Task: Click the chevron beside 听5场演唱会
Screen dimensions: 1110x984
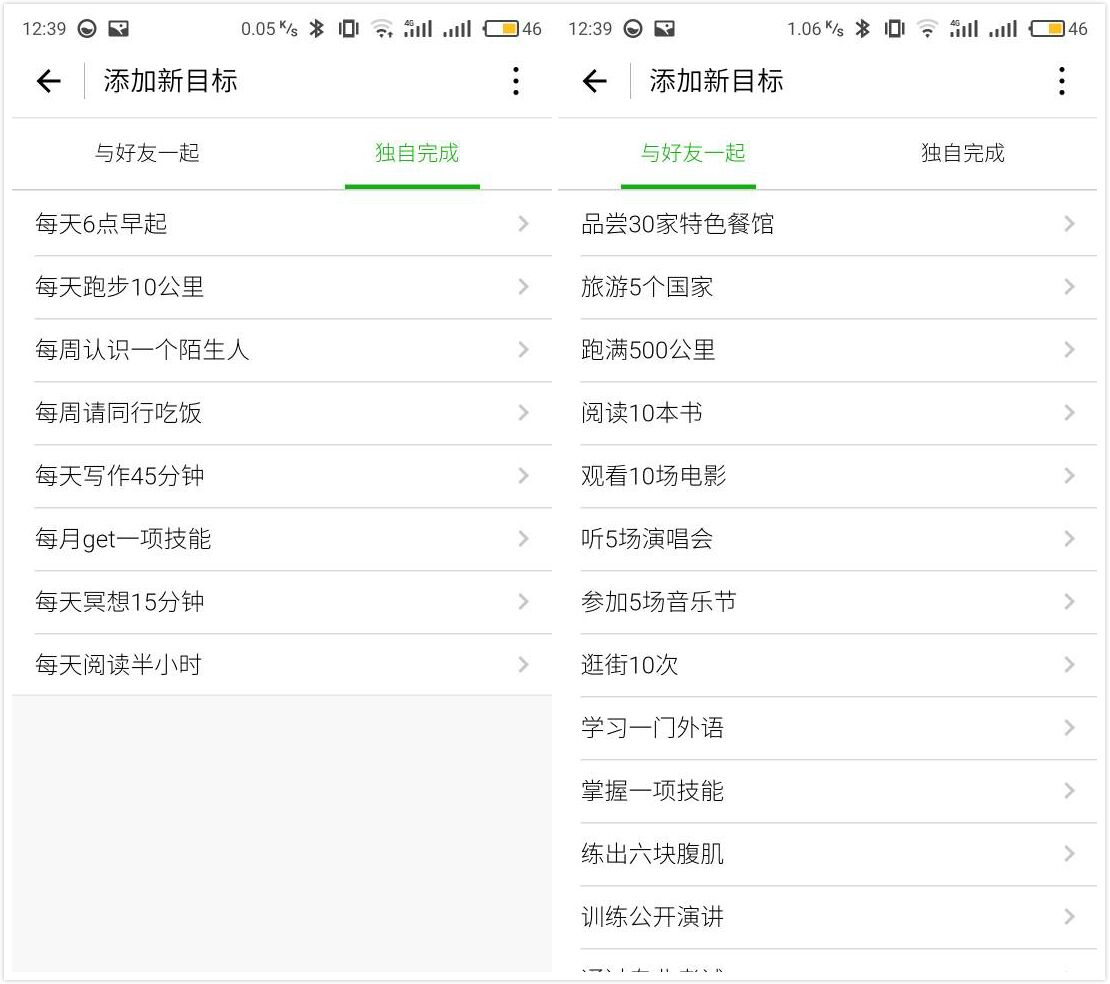Action: [x=1069, y=539]
